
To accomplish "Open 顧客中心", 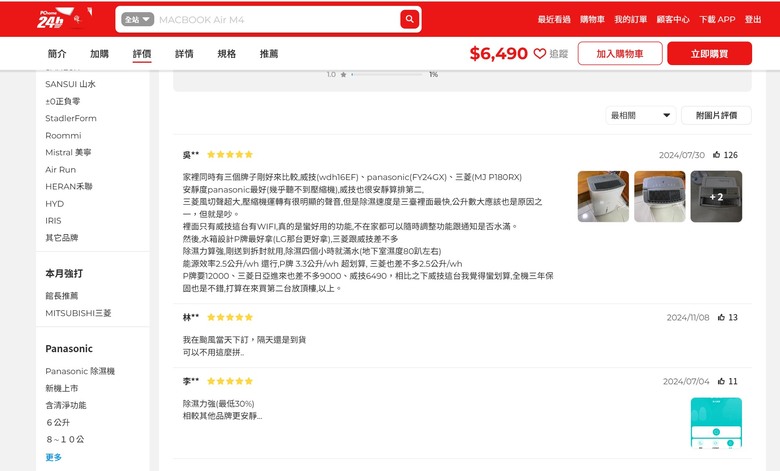I will pos(673,19).
